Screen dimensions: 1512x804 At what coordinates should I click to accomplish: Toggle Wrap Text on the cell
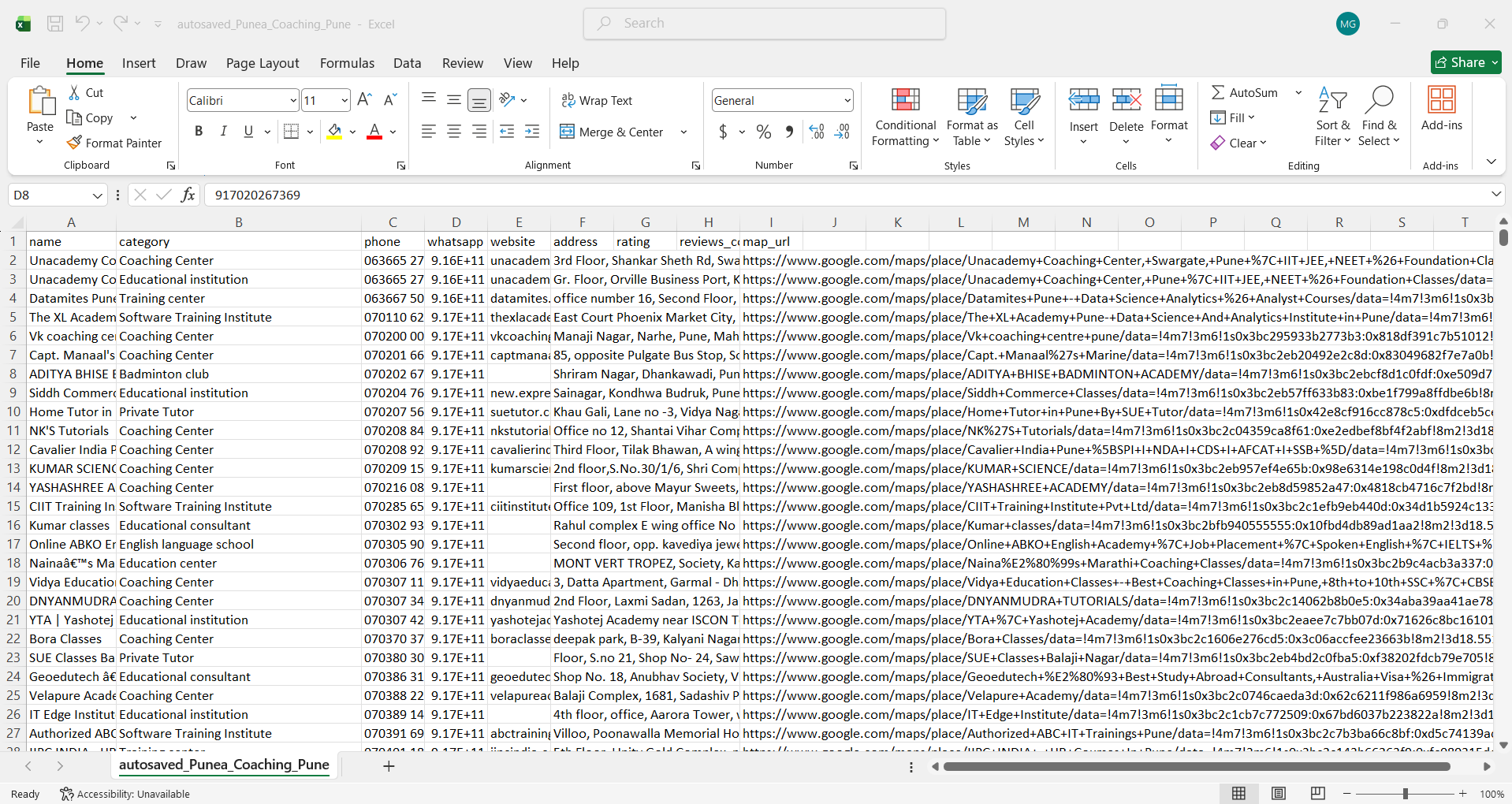tap(597, 100)
